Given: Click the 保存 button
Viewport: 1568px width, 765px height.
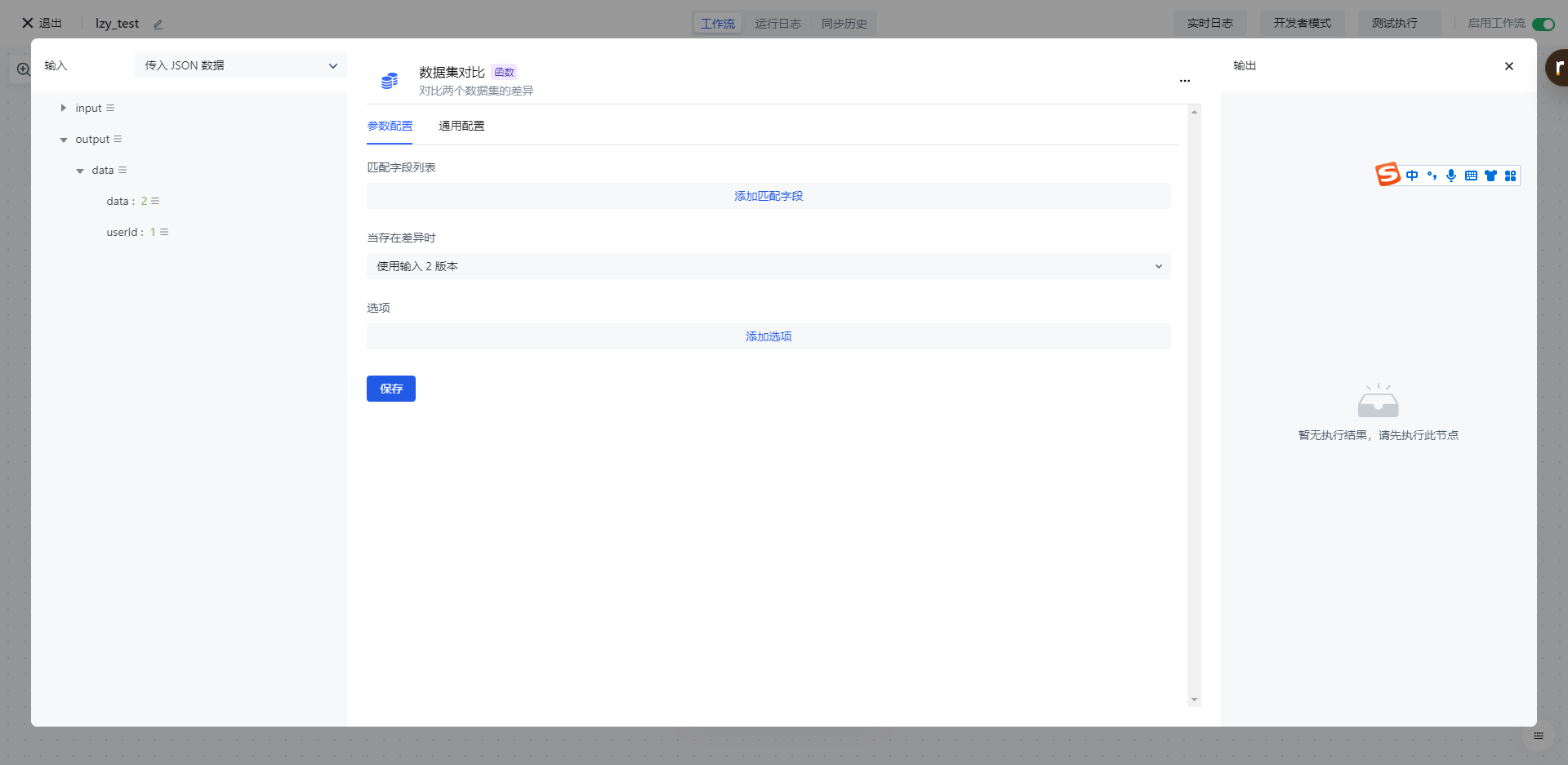Looking at the screenshot, I should point(390,389).
